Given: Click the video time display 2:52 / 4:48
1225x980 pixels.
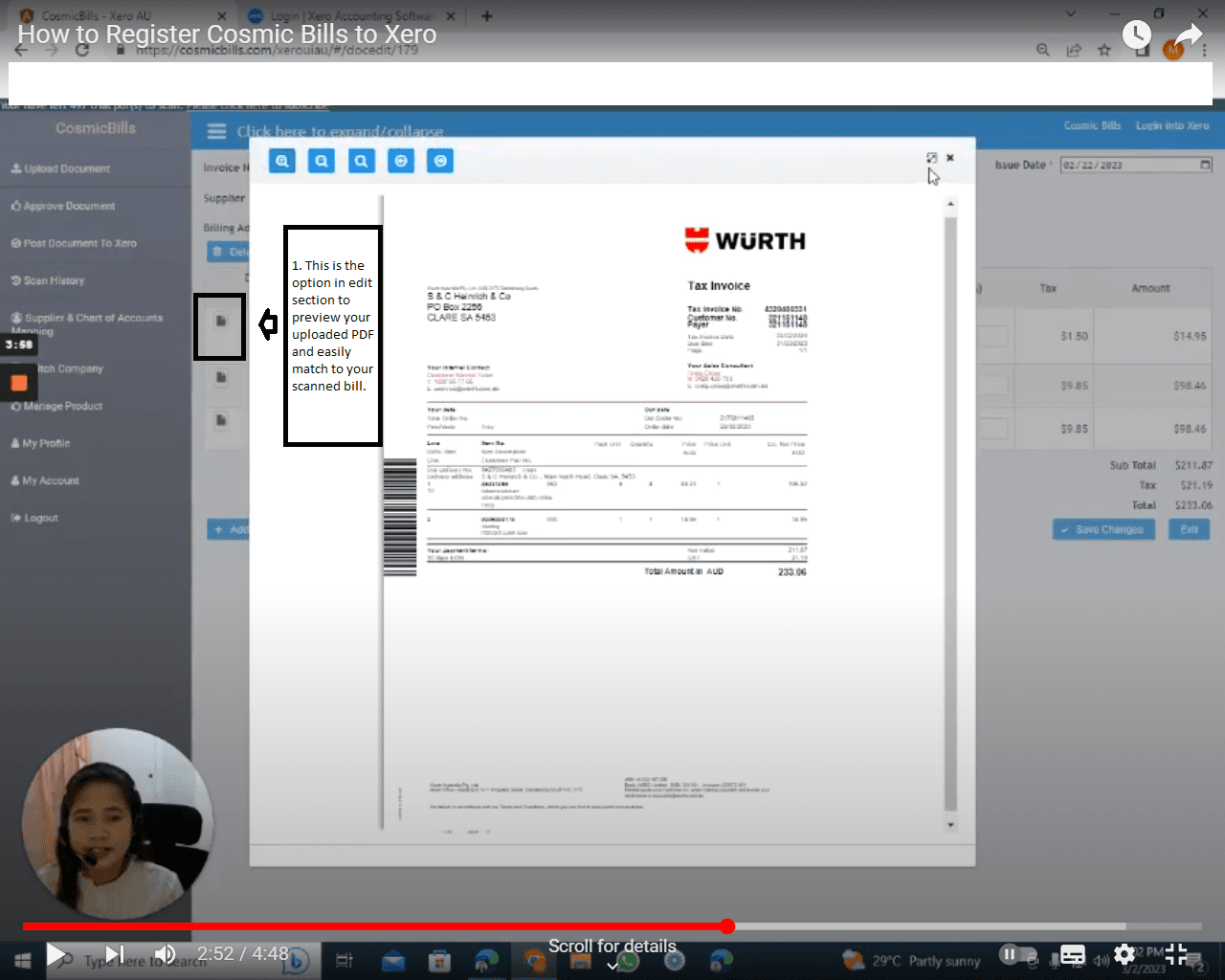Looking at the screenshot, I should tap(243, 954).
